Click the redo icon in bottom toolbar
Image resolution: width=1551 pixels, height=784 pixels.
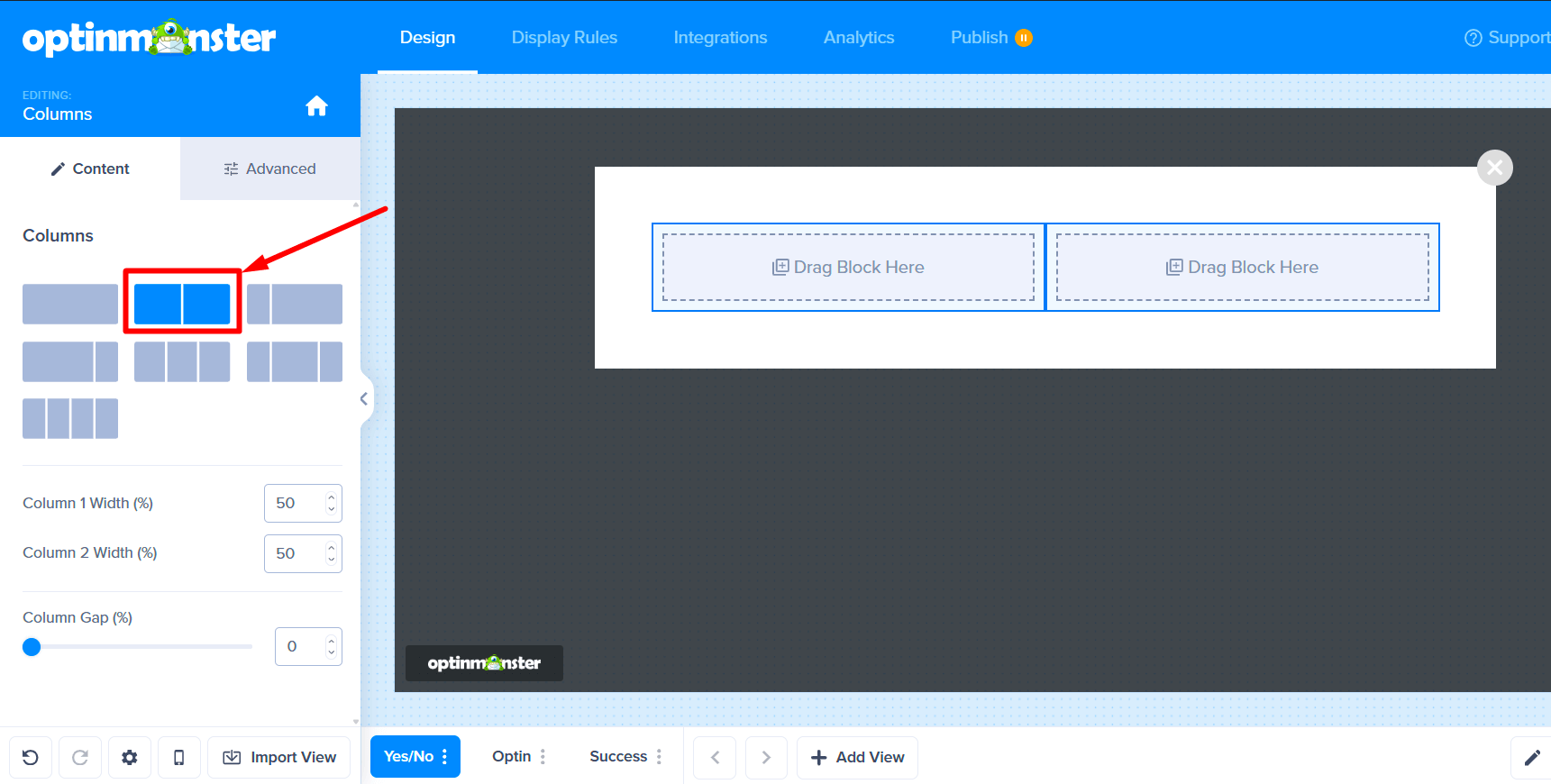pyautogui.click(x=80, y=757)
